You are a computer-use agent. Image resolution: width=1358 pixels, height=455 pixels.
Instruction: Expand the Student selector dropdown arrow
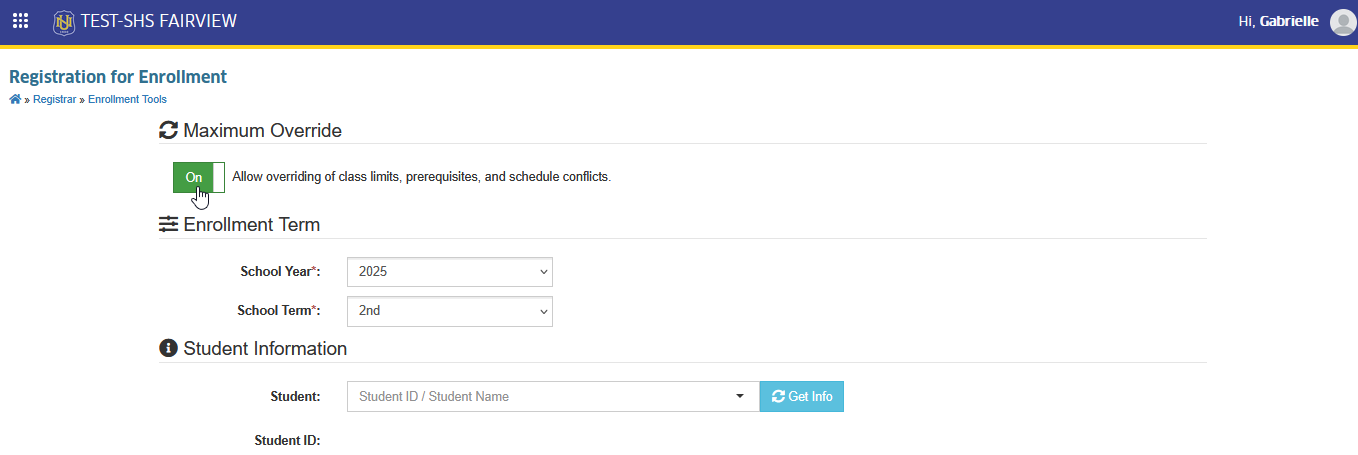[740, 397]
